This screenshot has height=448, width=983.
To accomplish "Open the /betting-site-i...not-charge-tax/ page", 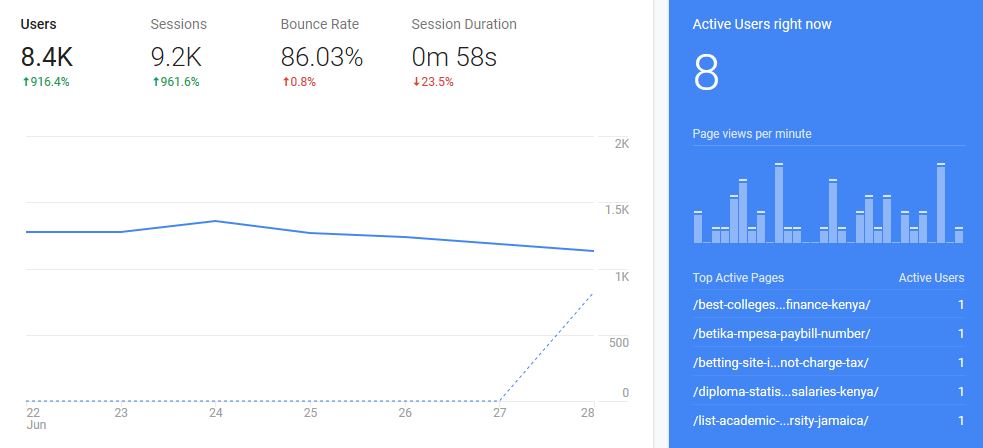I will [x=780, y=362].
